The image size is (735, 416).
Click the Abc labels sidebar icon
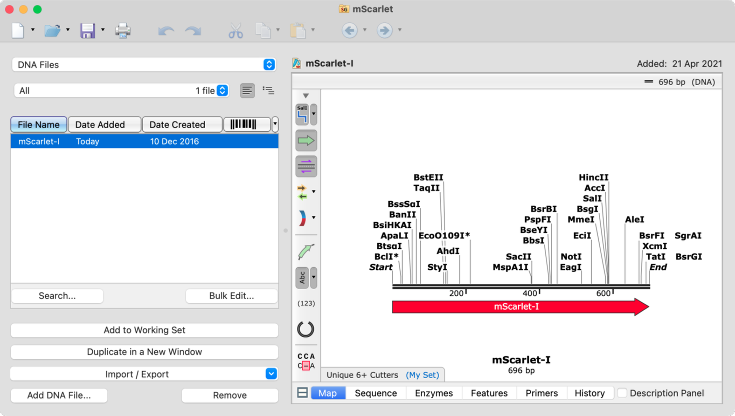tap(302, 278)
